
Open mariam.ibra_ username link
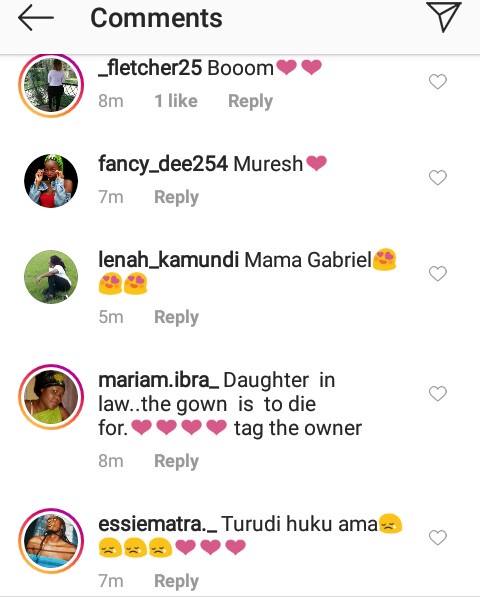(x=159, y=380)
